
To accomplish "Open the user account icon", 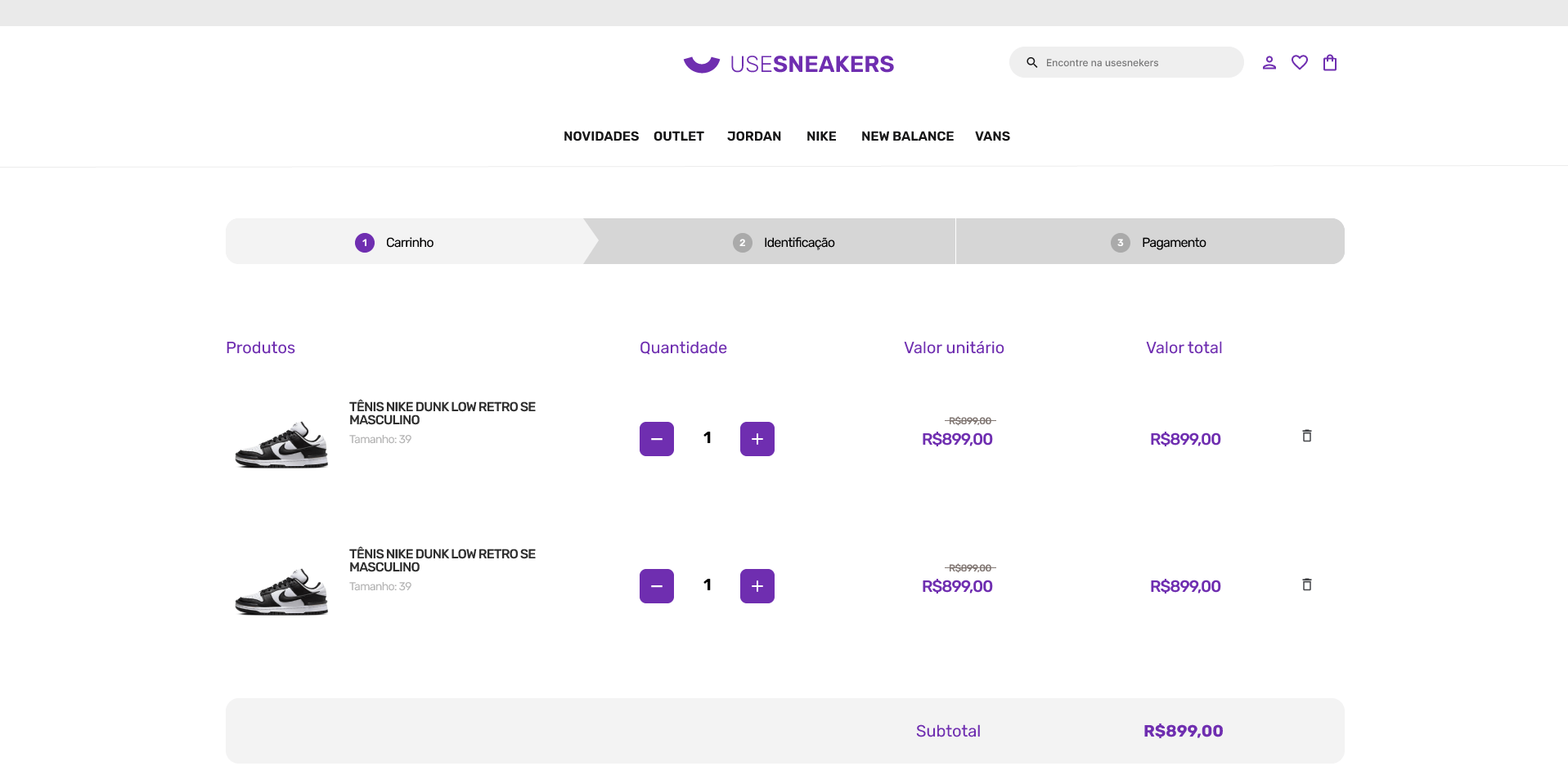I will click(x=1269, y=62).
